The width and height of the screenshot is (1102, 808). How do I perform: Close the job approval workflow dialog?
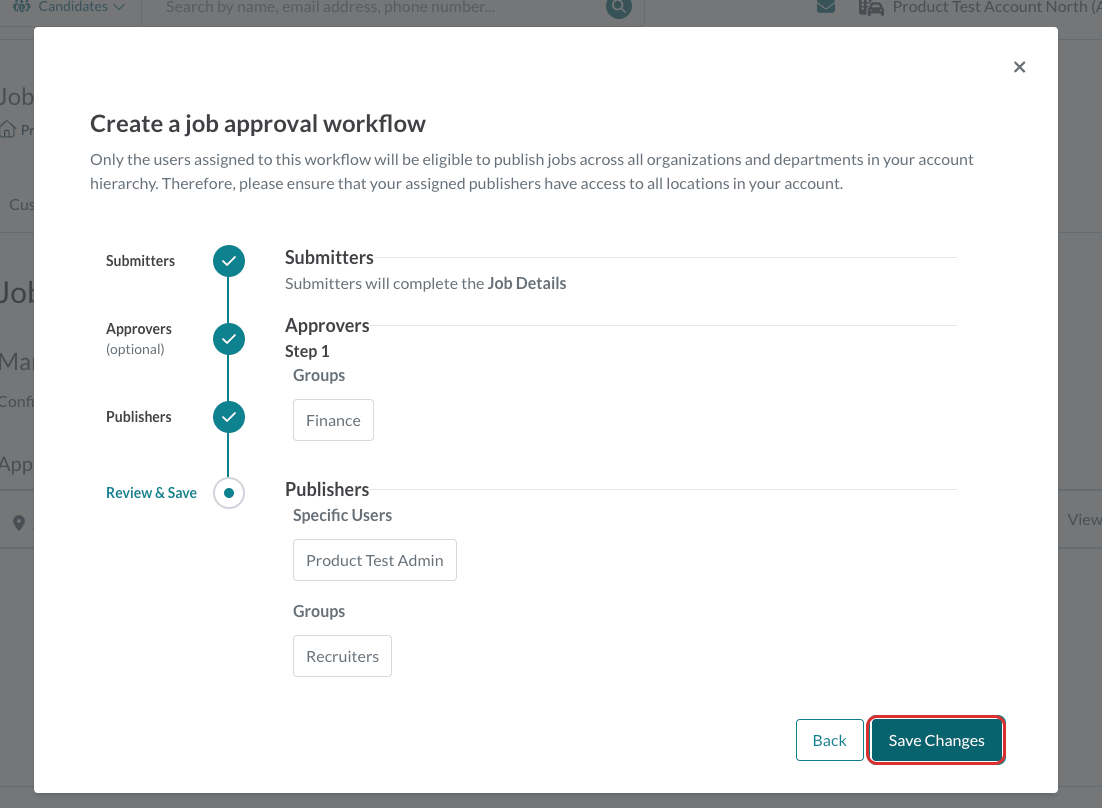[x=1019, y=67]
